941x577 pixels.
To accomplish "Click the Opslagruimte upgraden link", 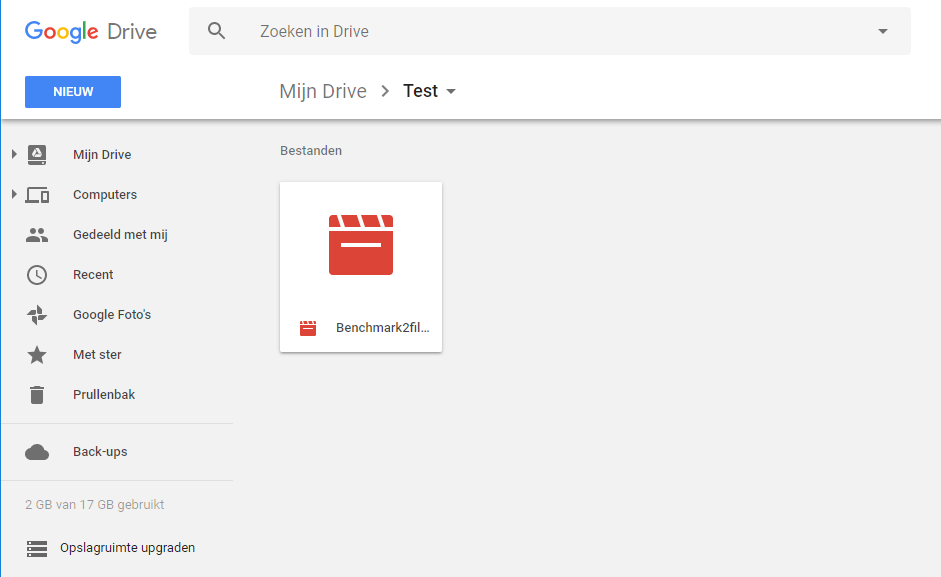I will [127, 548].
